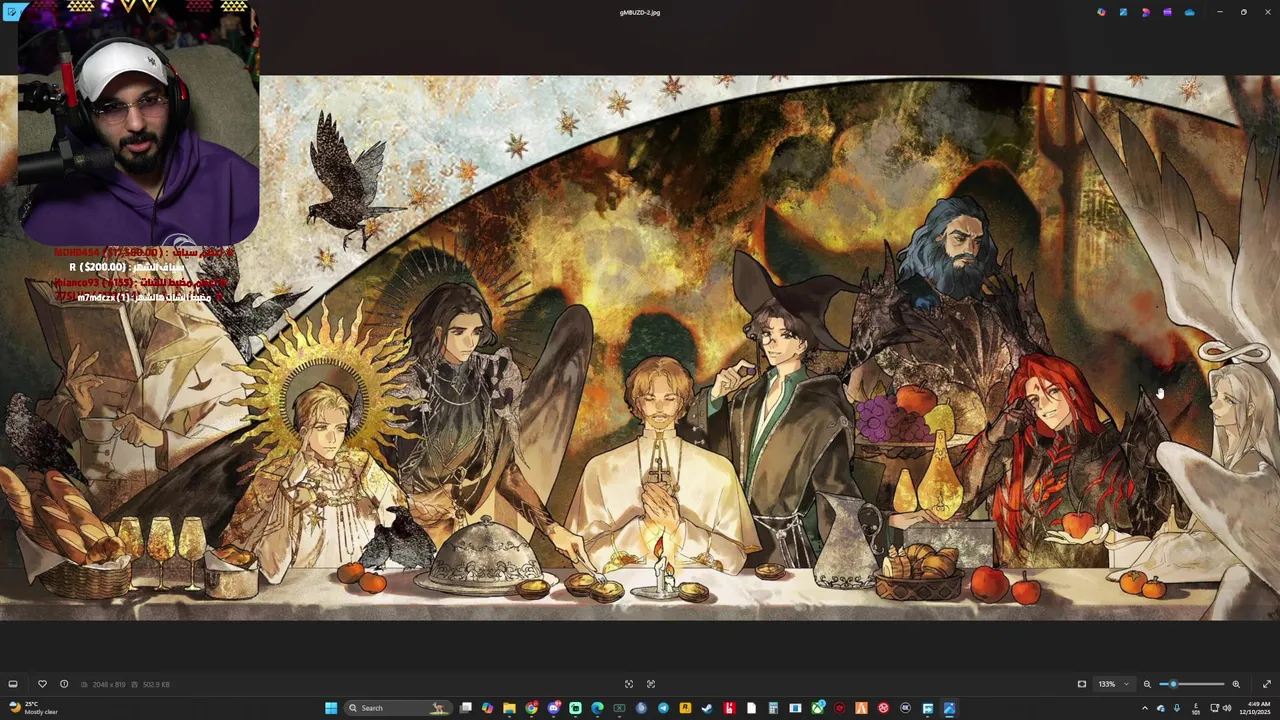Select the active Photos app on the taskbar
The width and height of the screenshot is (1280, 720).
(x=949, y=708)
